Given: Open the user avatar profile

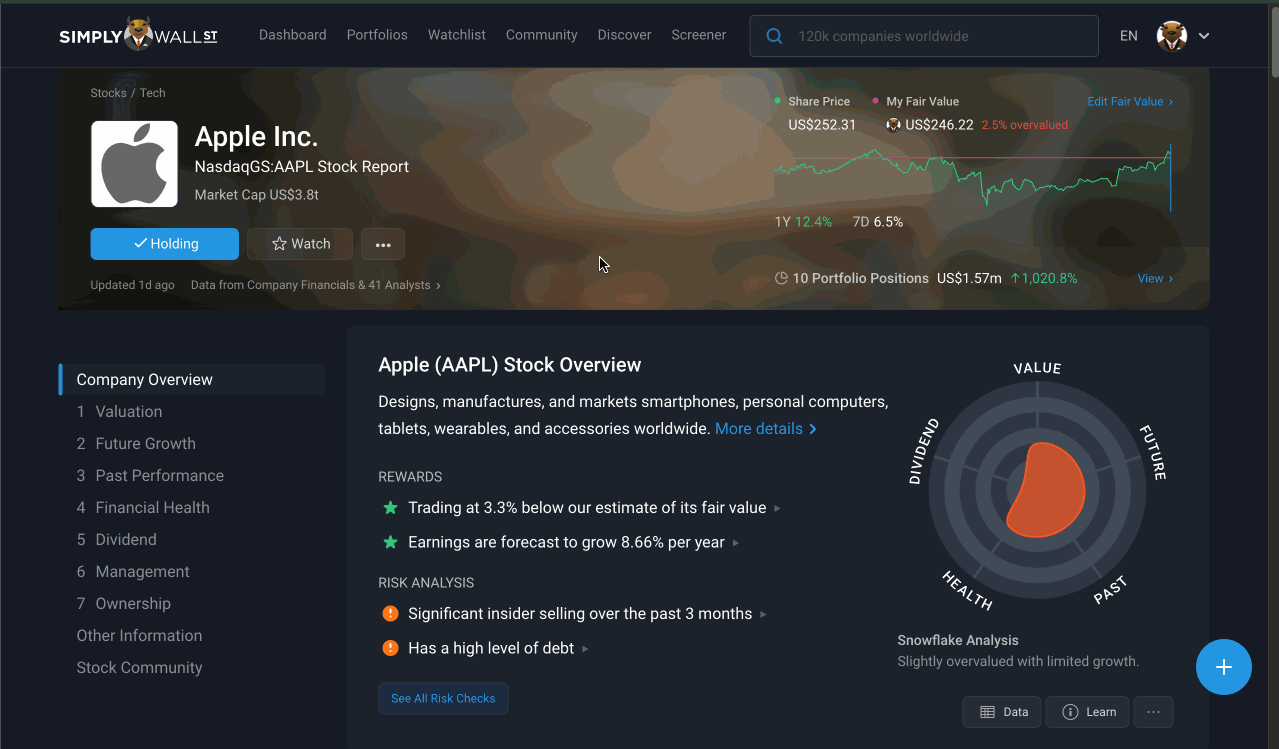Looking at the screenshot, I should tap(1171, 36).
